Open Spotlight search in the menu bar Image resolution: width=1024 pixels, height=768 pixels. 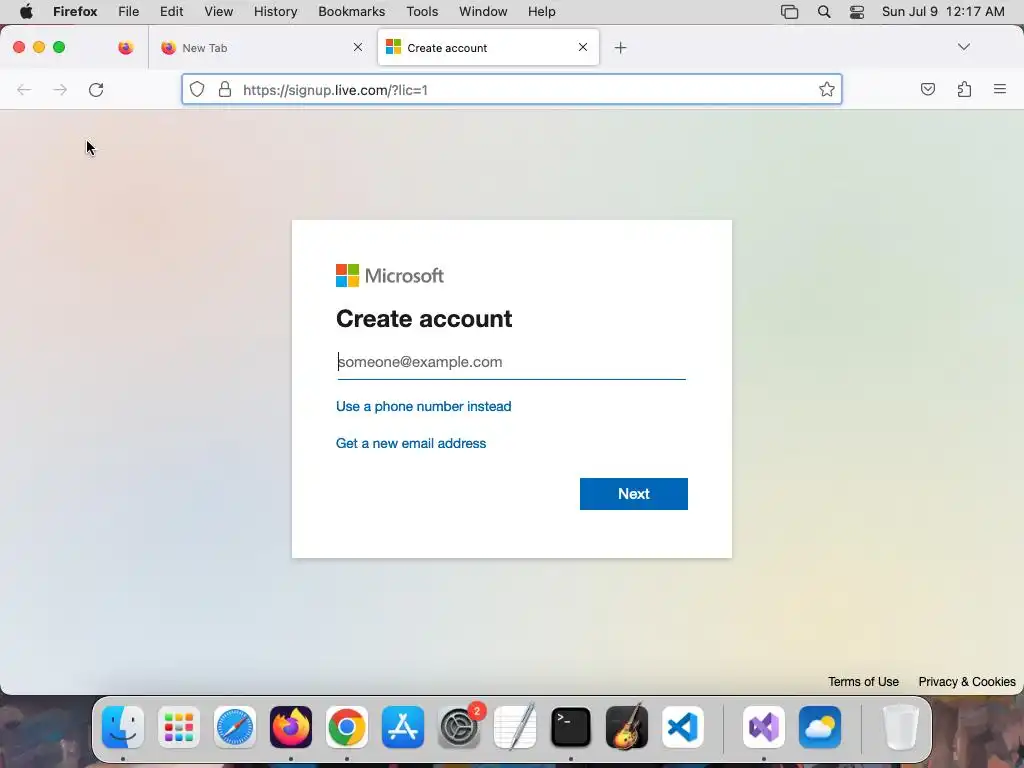(x=824, y=12)
